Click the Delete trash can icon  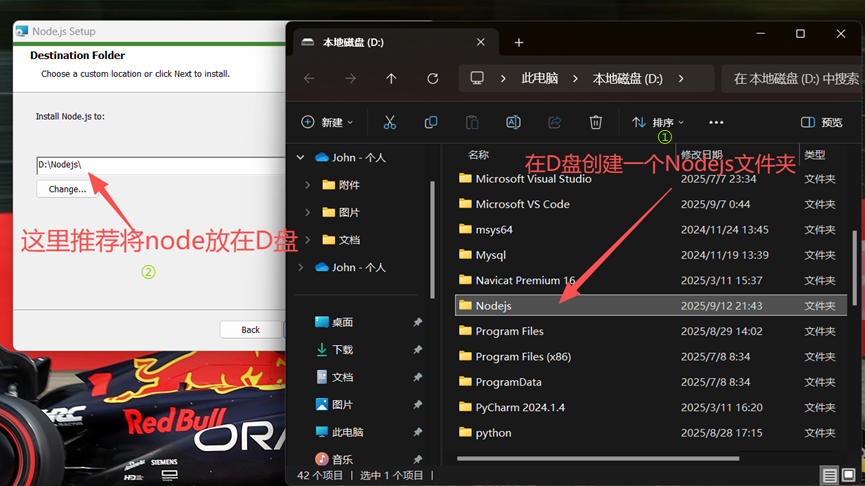[x=595, y=122]
